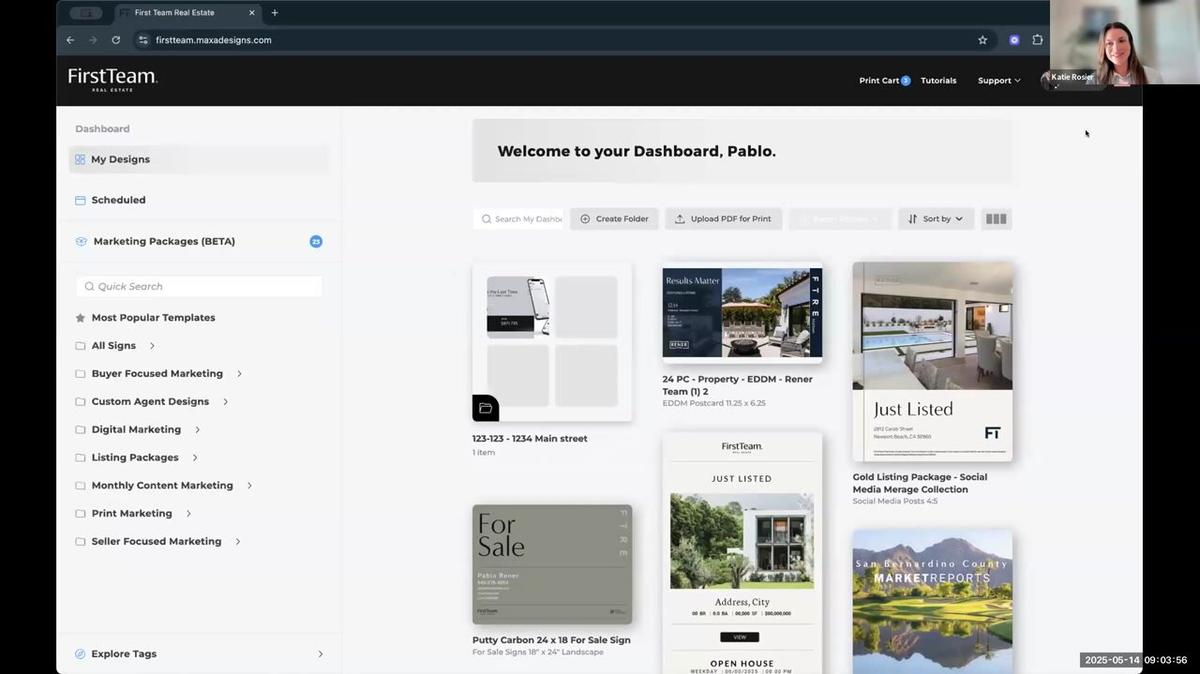Click the Seller Focused Marketing folder icon

[80, 542]
